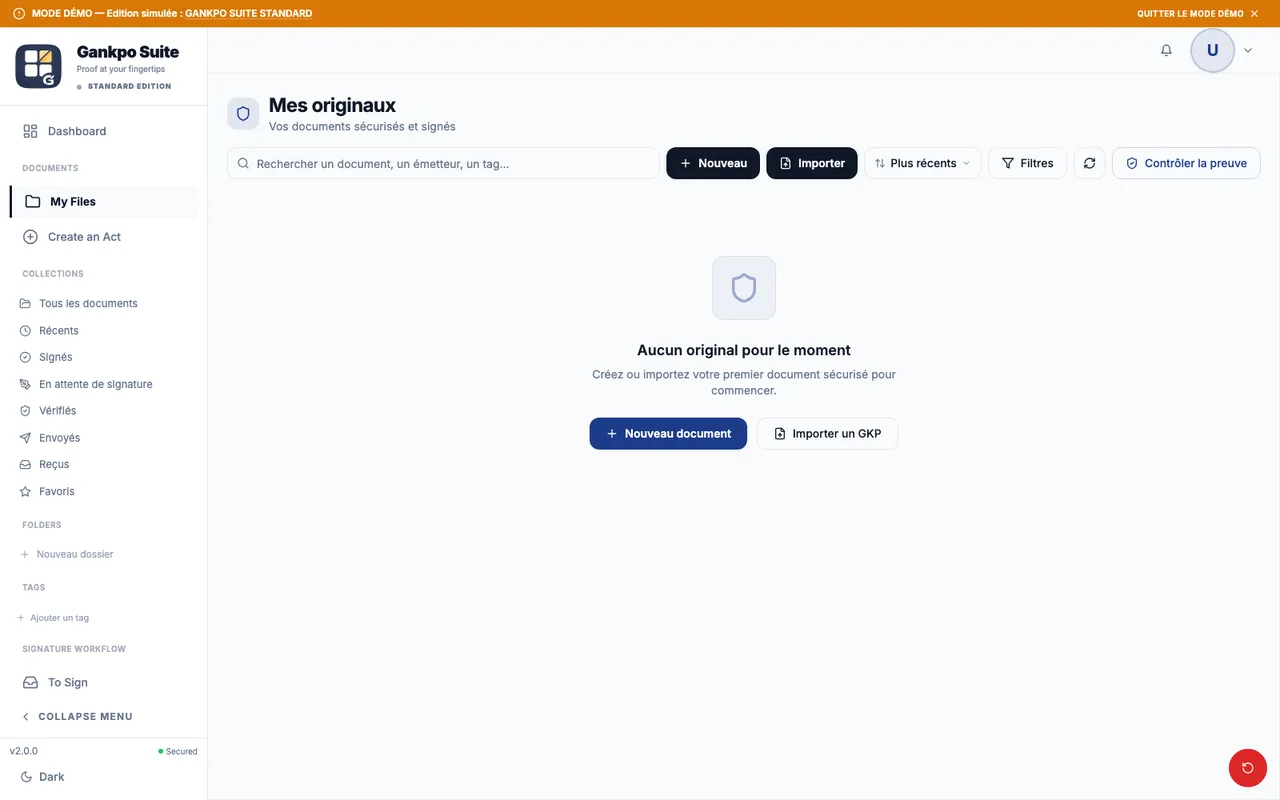Click the Nouveau toolbar button

(713, 163)
